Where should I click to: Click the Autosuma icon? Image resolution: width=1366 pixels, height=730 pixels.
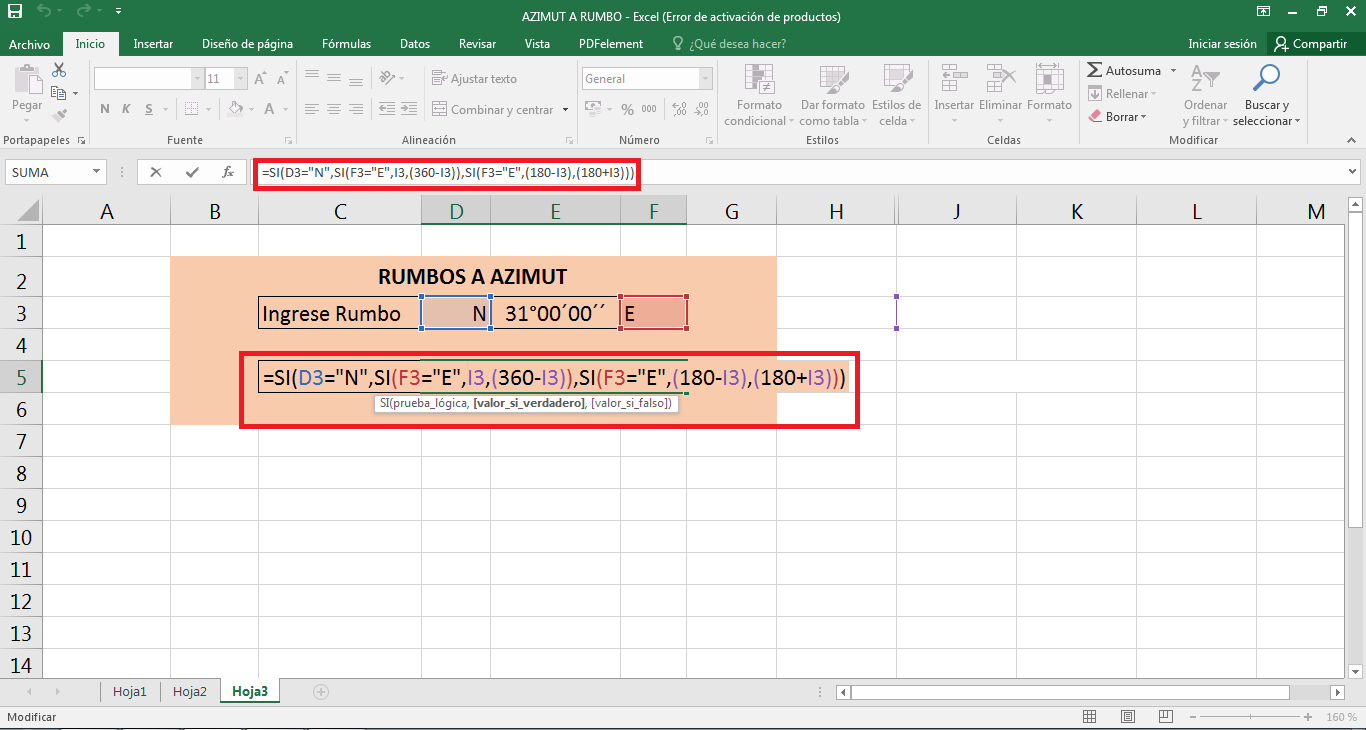(1126, 70)
